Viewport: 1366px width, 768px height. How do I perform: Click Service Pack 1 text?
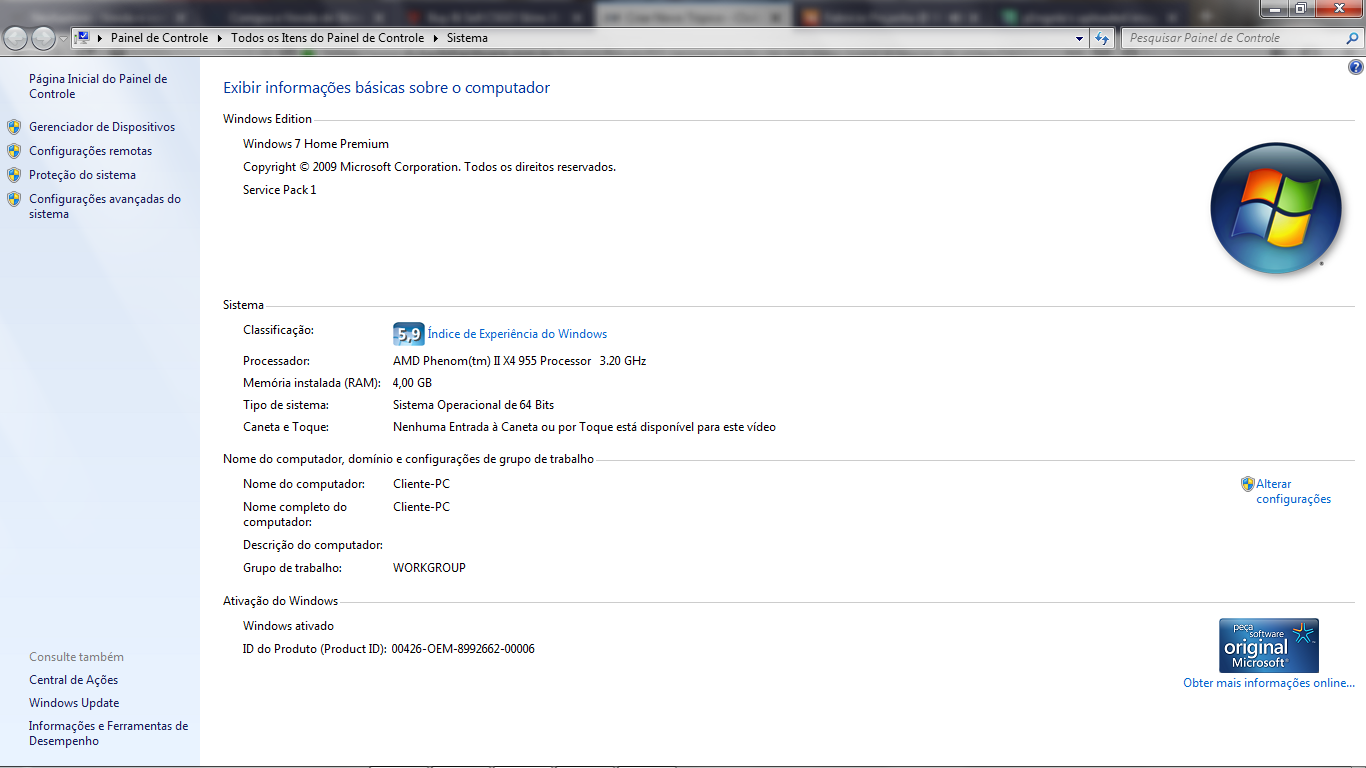280,190
